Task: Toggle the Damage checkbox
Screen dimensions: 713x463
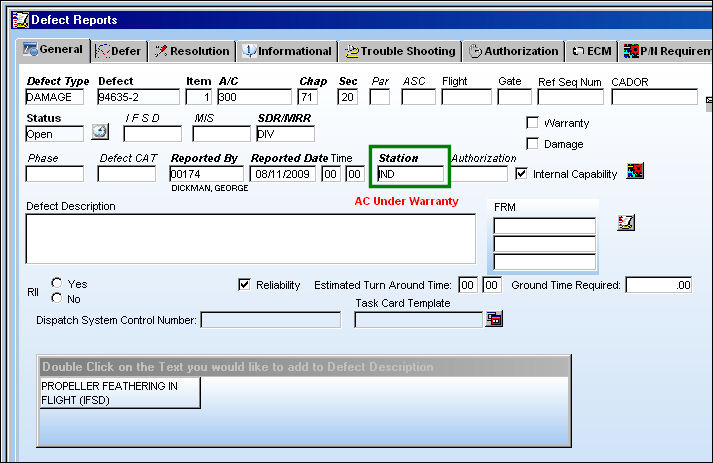Action: pos(532,144)
